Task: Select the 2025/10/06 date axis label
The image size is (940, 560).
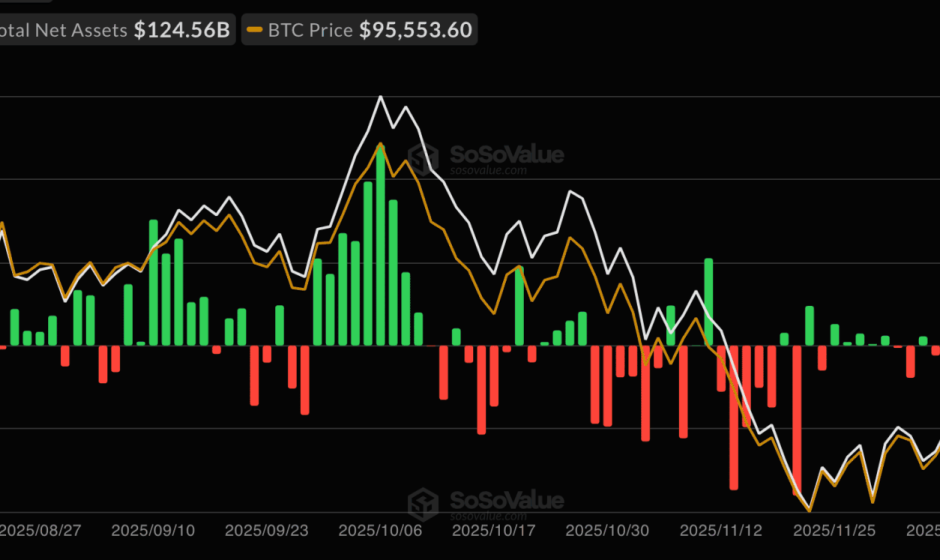Action: pyautogui.click(x=381, y=528)
